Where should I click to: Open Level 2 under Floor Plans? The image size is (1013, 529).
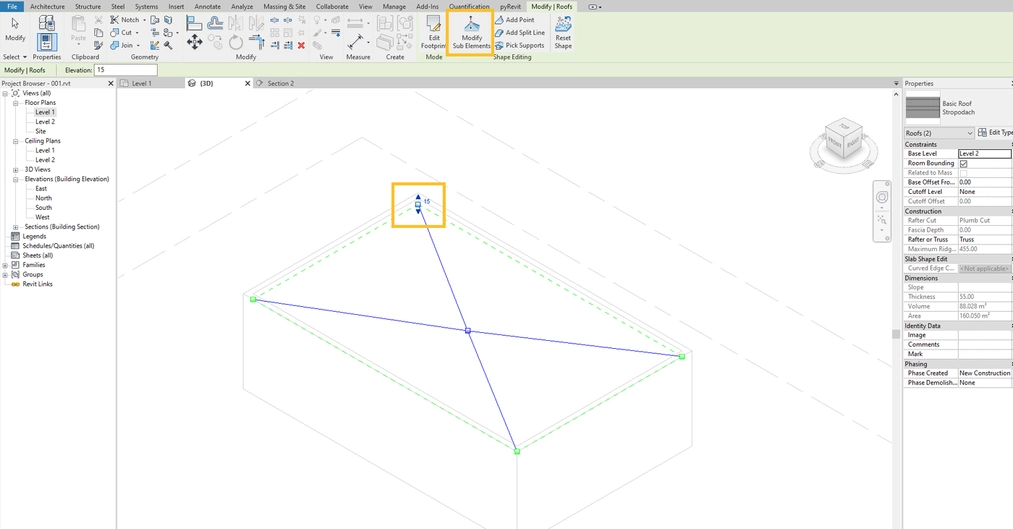(45, 122)
